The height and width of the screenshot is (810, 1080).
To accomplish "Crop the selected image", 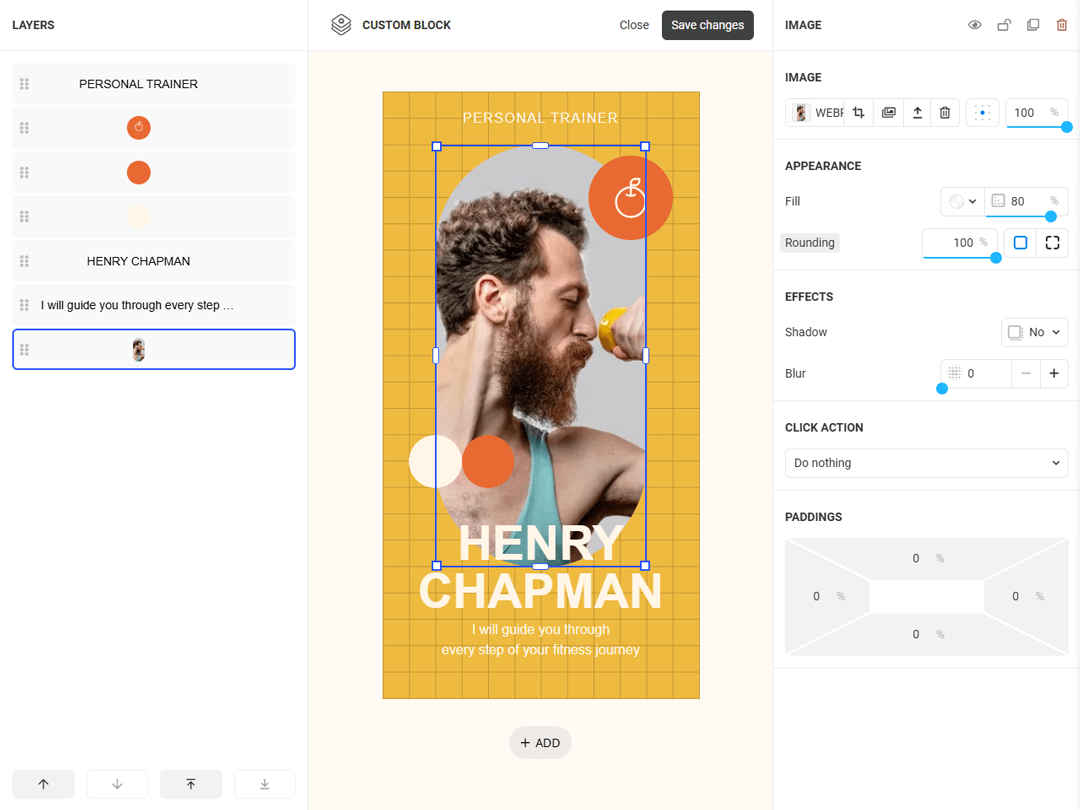I will (858, 112).
